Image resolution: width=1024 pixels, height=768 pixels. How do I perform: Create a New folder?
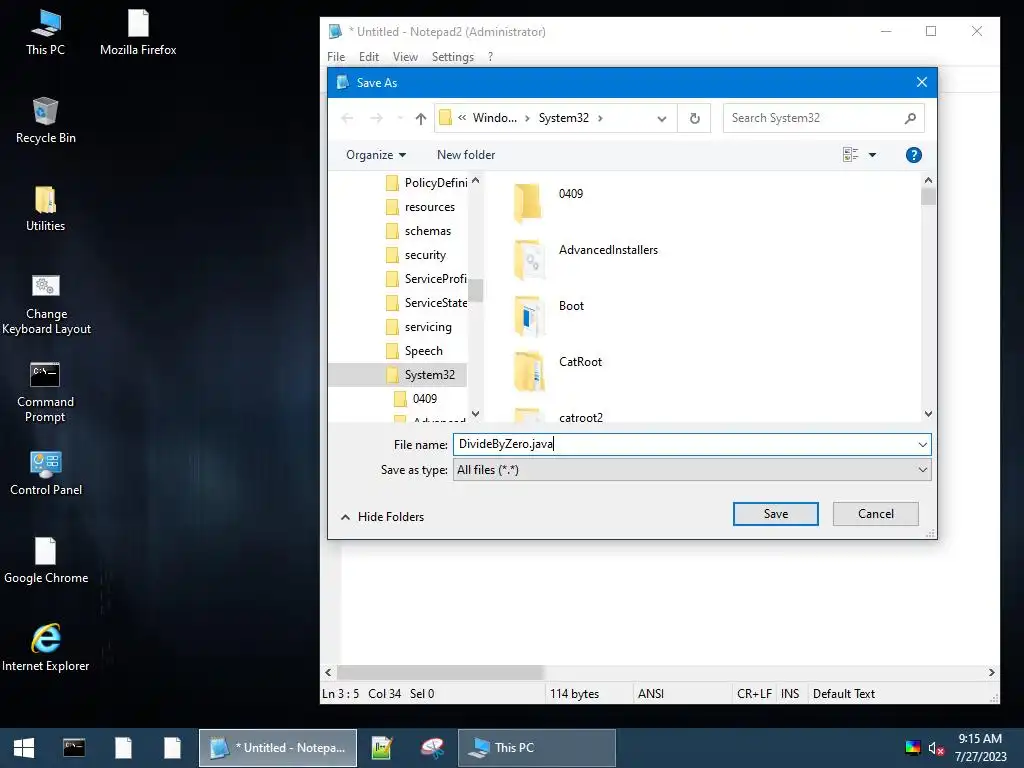466,155
